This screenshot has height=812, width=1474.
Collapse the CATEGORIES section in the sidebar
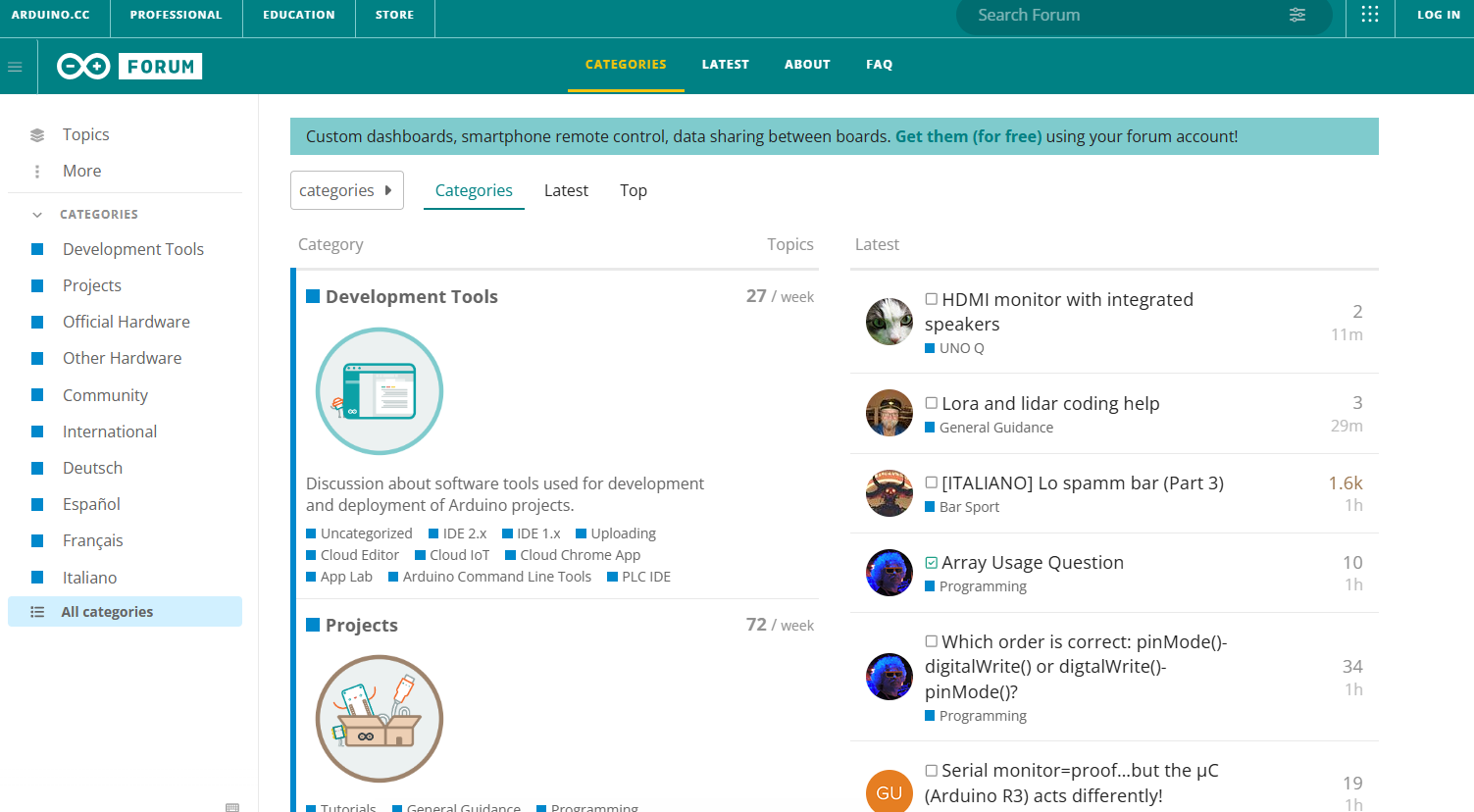point(36,214)
